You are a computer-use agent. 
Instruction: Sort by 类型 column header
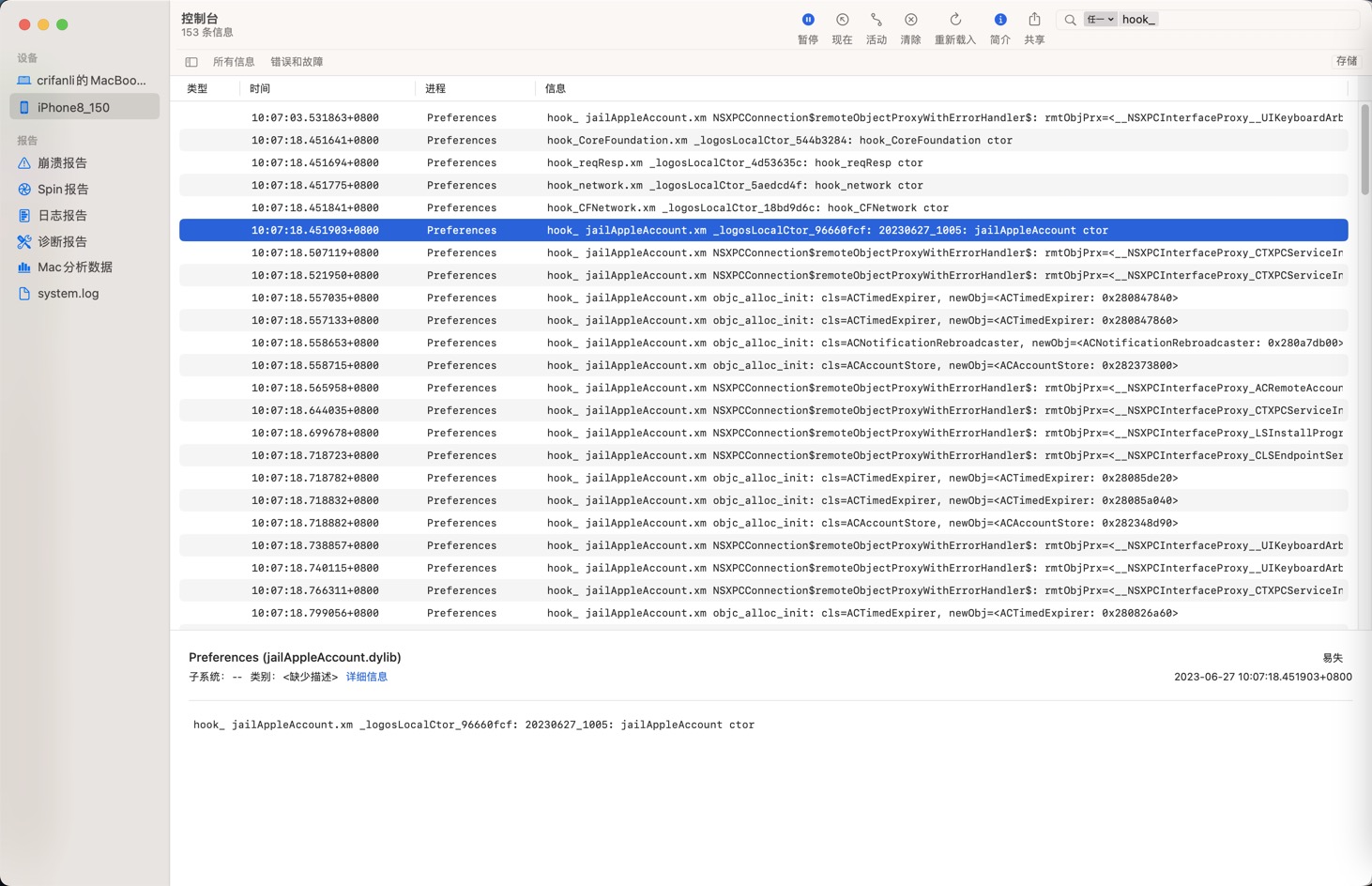(197, 88)
